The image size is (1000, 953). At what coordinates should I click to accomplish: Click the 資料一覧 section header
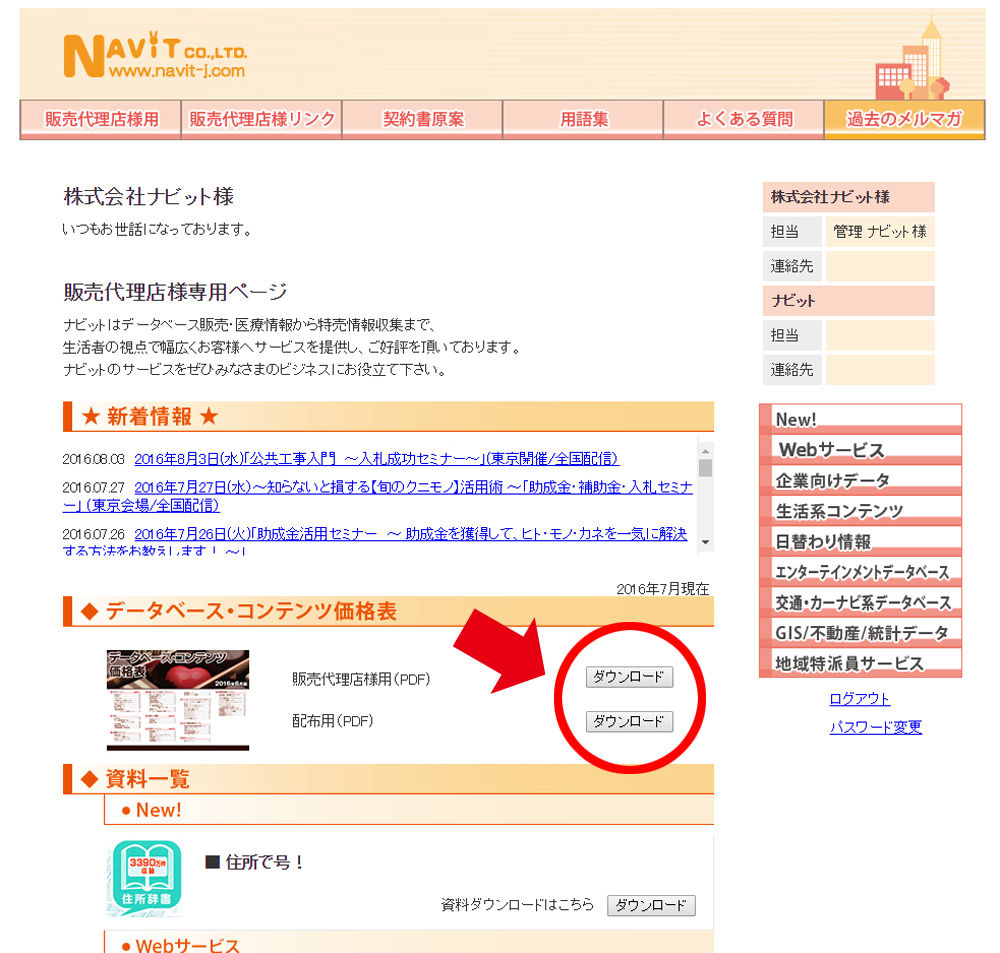point(388,779)
